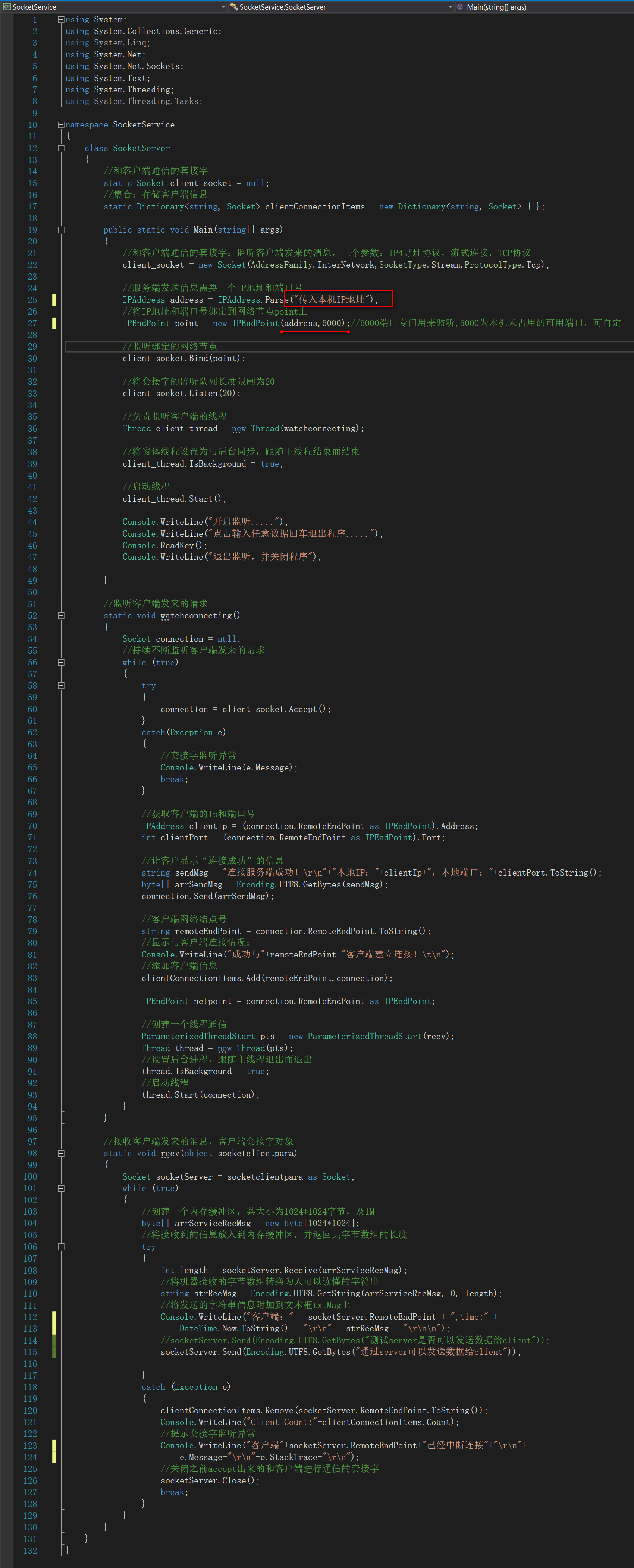The height and width of the screenshot is (1568, 634).
Task: Collapse the while loop inside watchconnecting
Action: click(61, 662)
